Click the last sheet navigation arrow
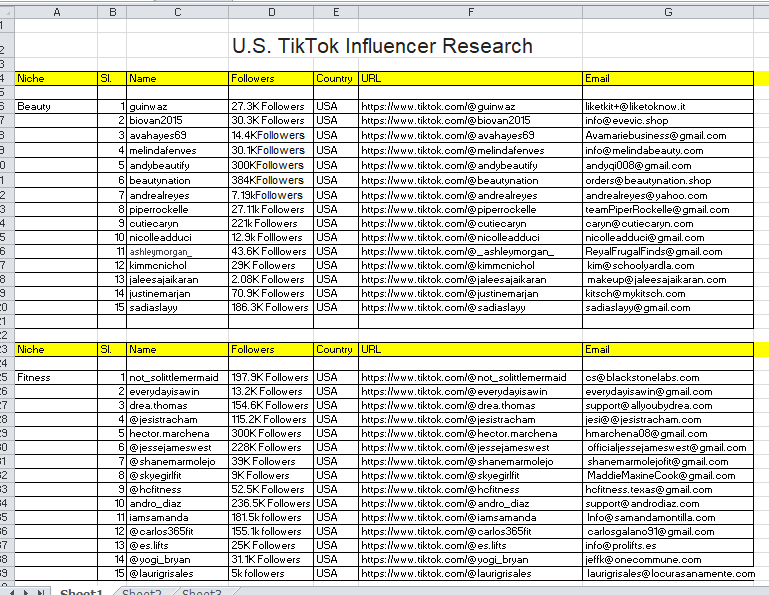The image size is (769, 595). [40, 592]
